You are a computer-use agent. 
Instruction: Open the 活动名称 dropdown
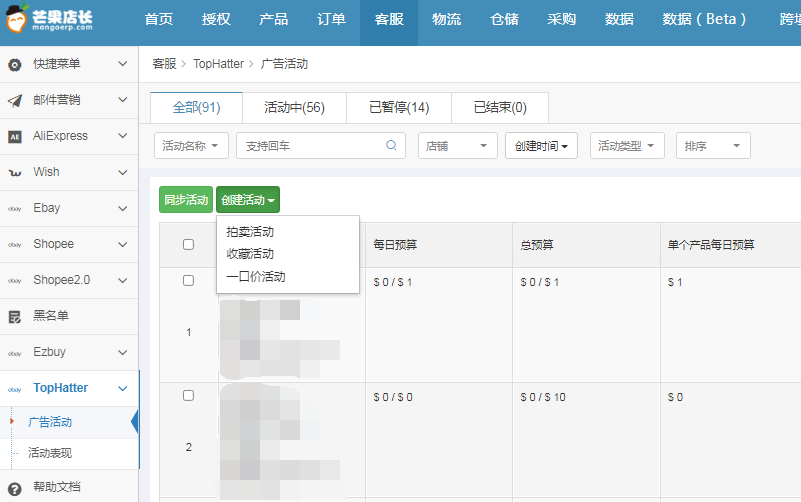point(191,146)
